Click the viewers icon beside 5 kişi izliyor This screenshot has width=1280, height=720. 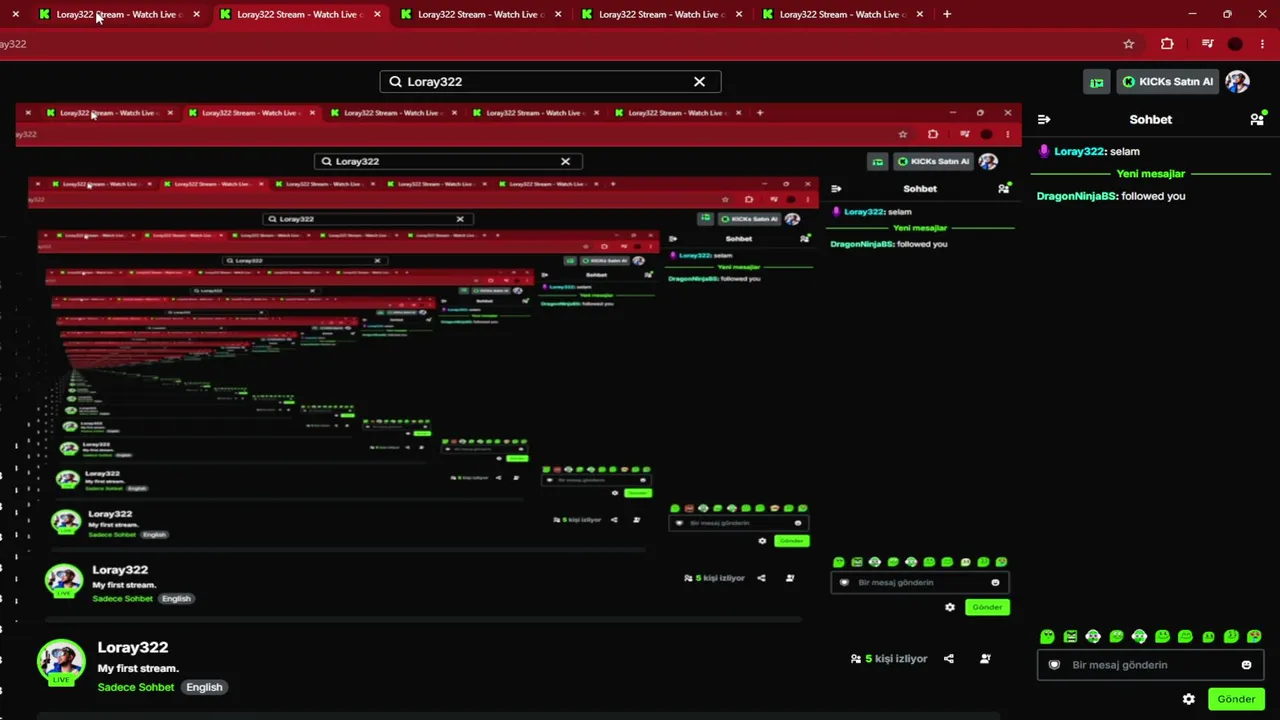pyautogui.click(x=856, y=659)
